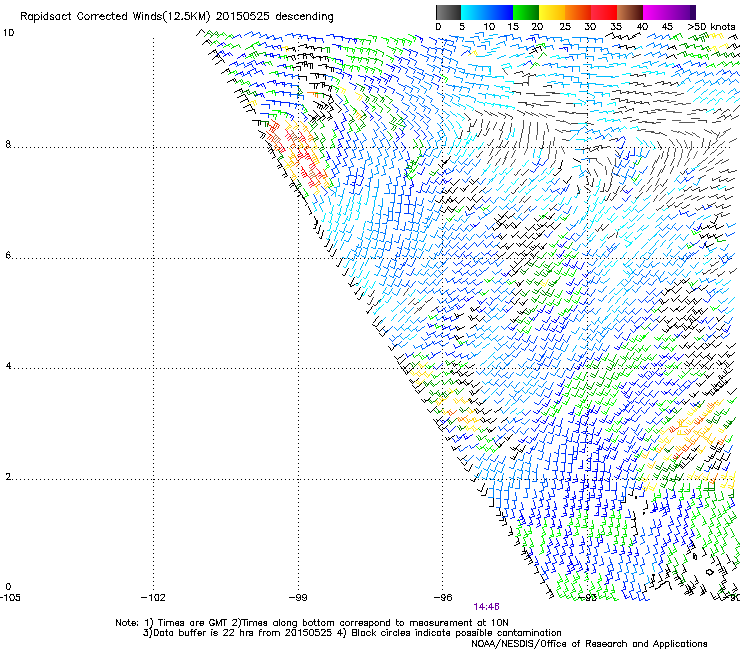Click the latitude axis label '2'

click(8, 477)
